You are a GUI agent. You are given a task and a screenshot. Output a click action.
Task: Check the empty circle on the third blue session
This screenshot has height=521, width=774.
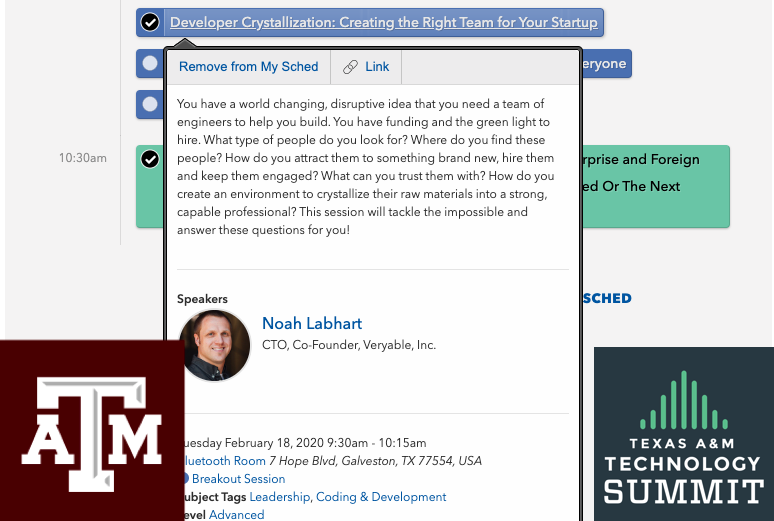point(150,104)
